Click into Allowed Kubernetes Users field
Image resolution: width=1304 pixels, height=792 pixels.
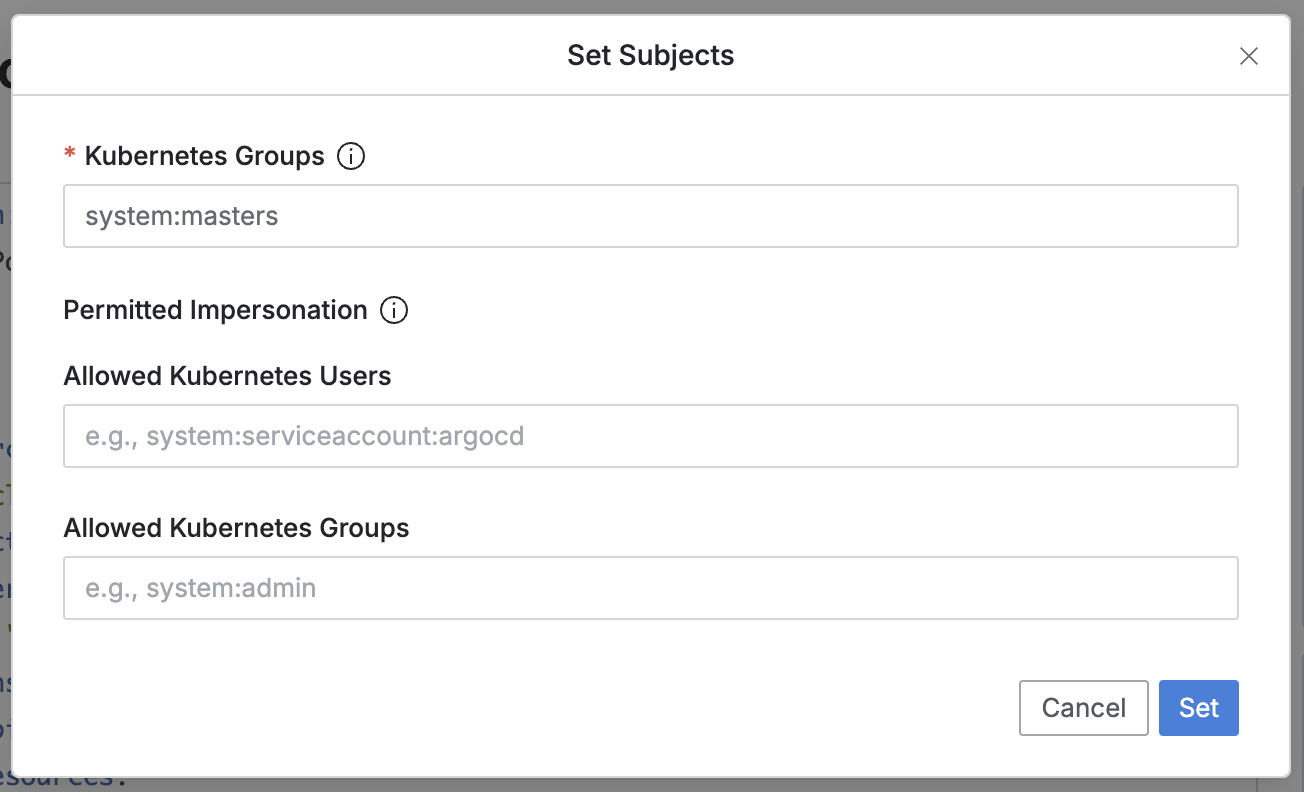pyautogui.click(x=650, y=436)
